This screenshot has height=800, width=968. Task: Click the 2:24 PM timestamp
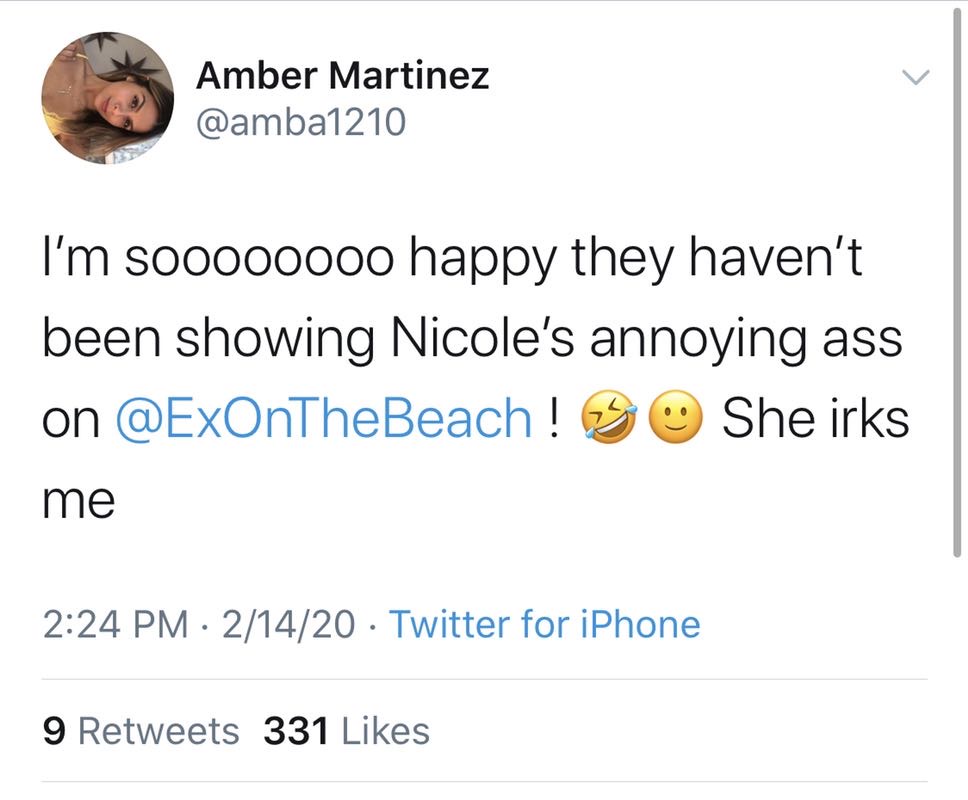coord(115,624)
